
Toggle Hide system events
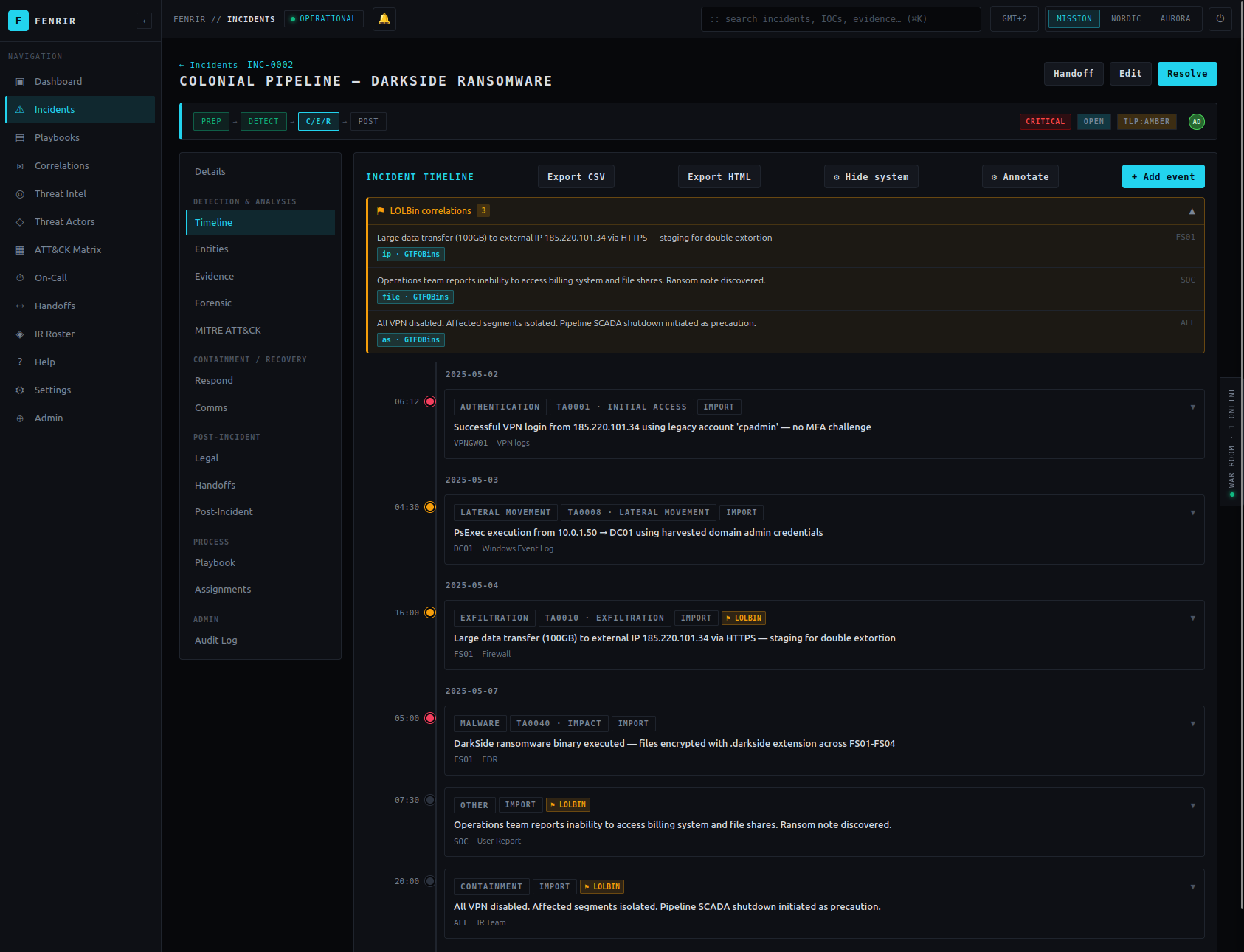pyautogui.click(x=871, y=176)
